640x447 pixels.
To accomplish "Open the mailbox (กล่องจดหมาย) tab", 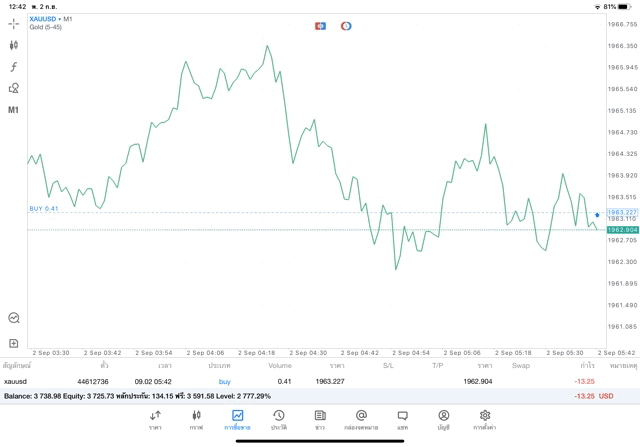I will coord(361,419).
